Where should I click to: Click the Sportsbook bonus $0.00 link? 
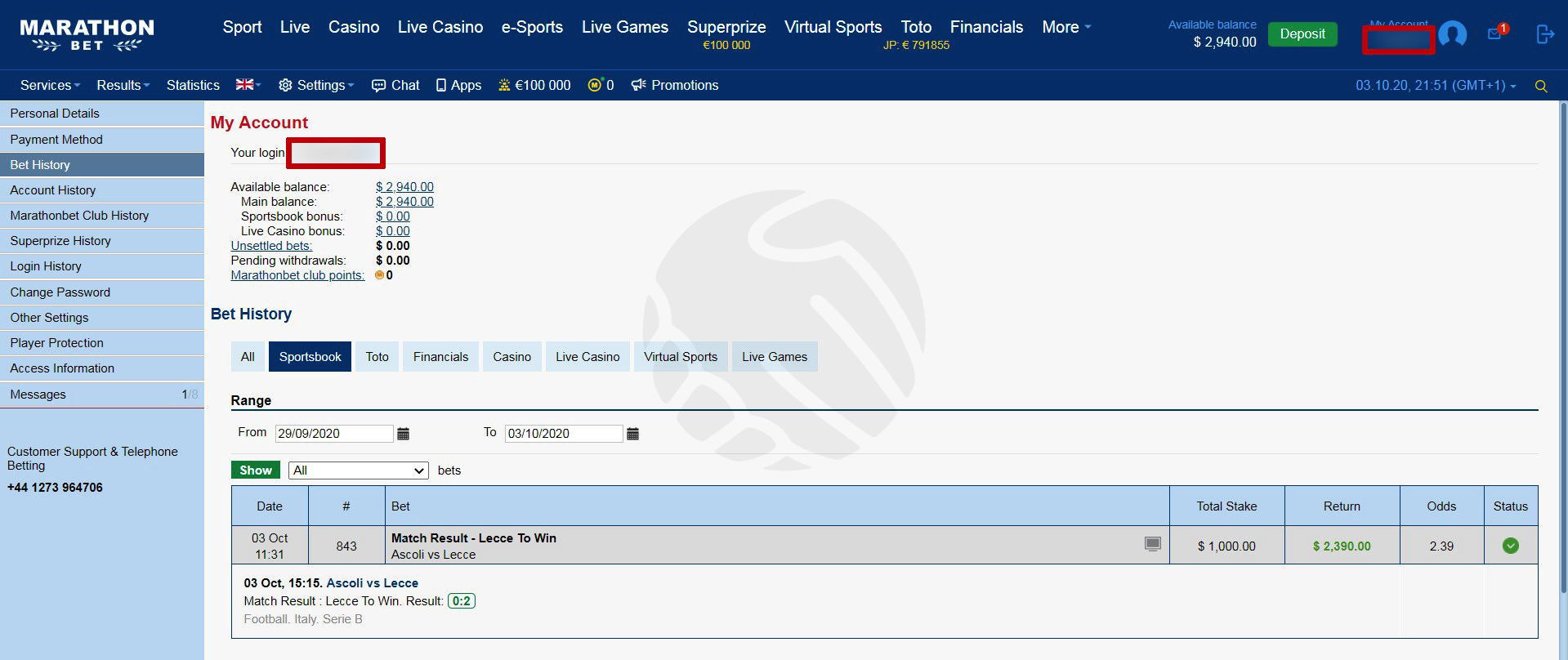[393, 216]
